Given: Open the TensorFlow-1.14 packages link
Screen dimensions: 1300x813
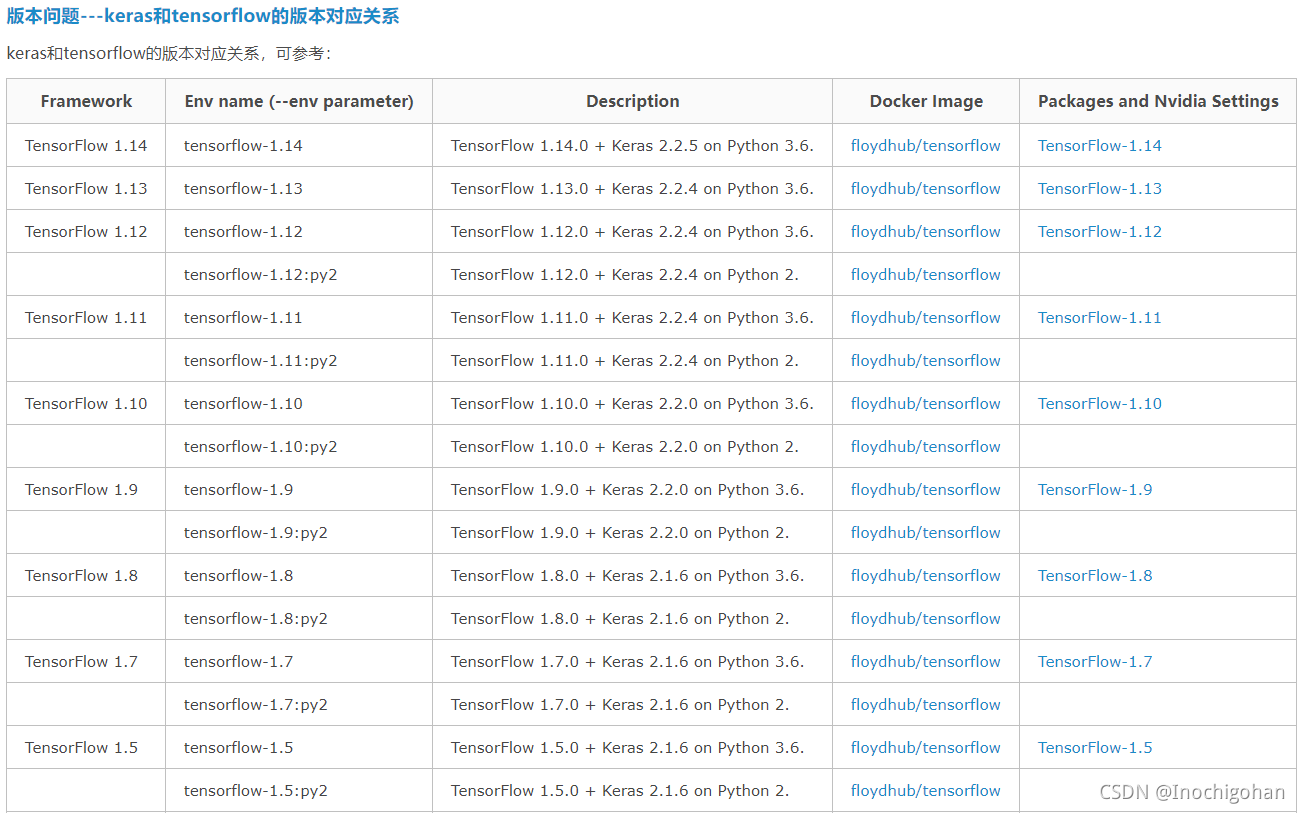Looking at the screenshot, I should click(1099, 145).
